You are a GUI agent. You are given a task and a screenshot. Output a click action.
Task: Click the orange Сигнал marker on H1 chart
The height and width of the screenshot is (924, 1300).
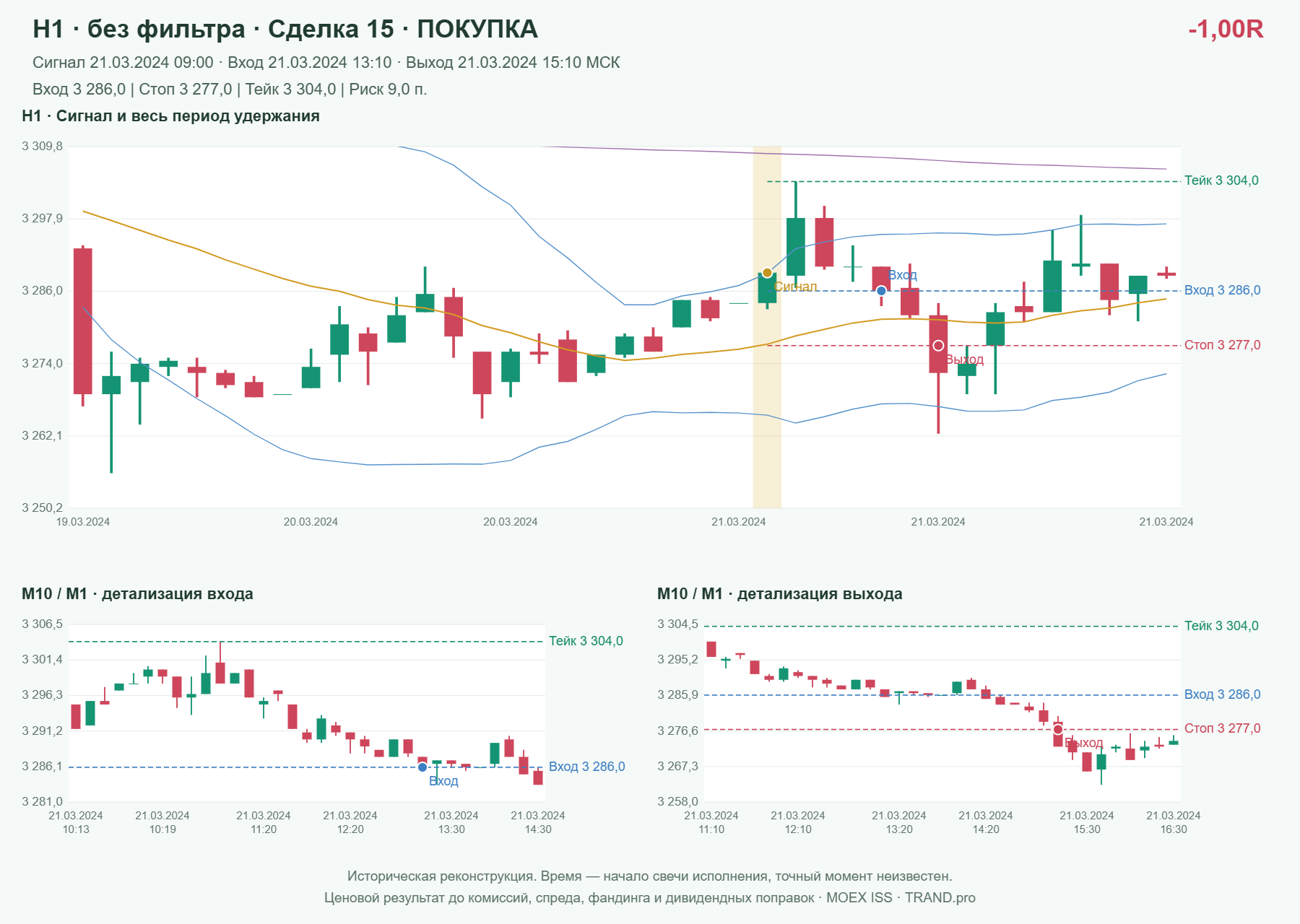point(767,273)
